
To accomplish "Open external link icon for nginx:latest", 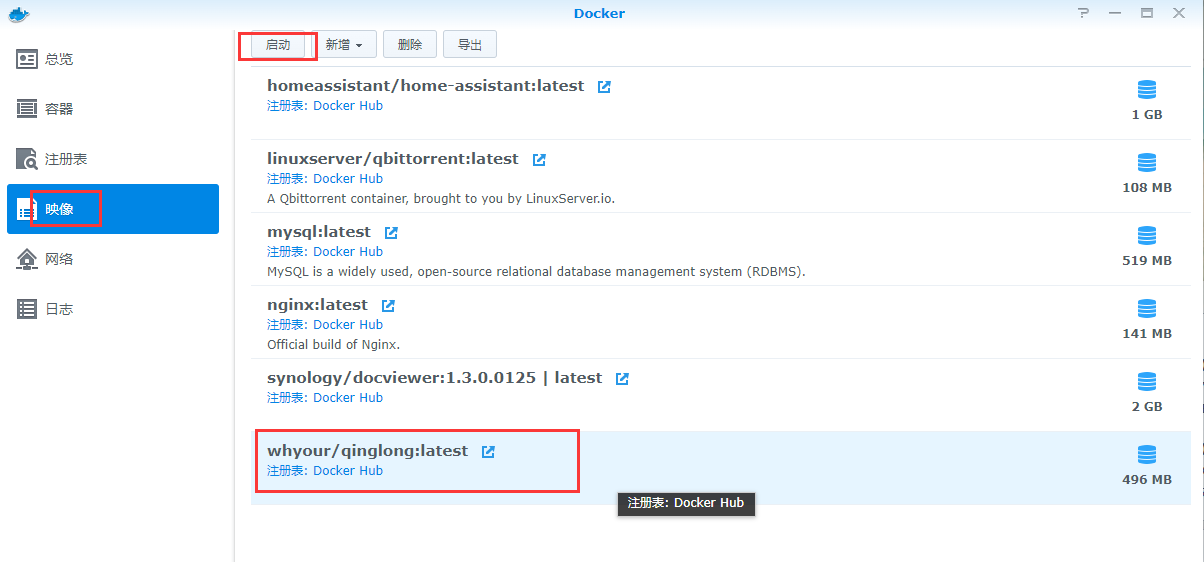I will (388, 306).
